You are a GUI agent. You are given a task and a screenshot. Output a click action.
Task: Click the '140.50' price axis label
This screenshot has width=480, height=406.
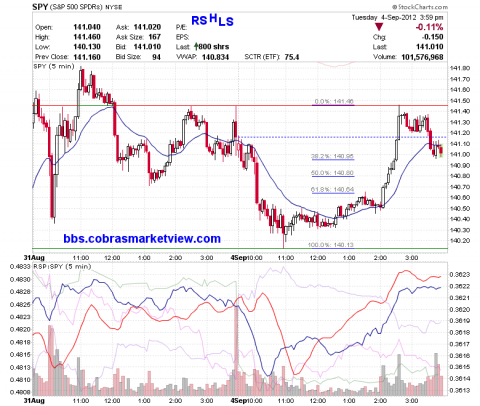click(460, 208)
